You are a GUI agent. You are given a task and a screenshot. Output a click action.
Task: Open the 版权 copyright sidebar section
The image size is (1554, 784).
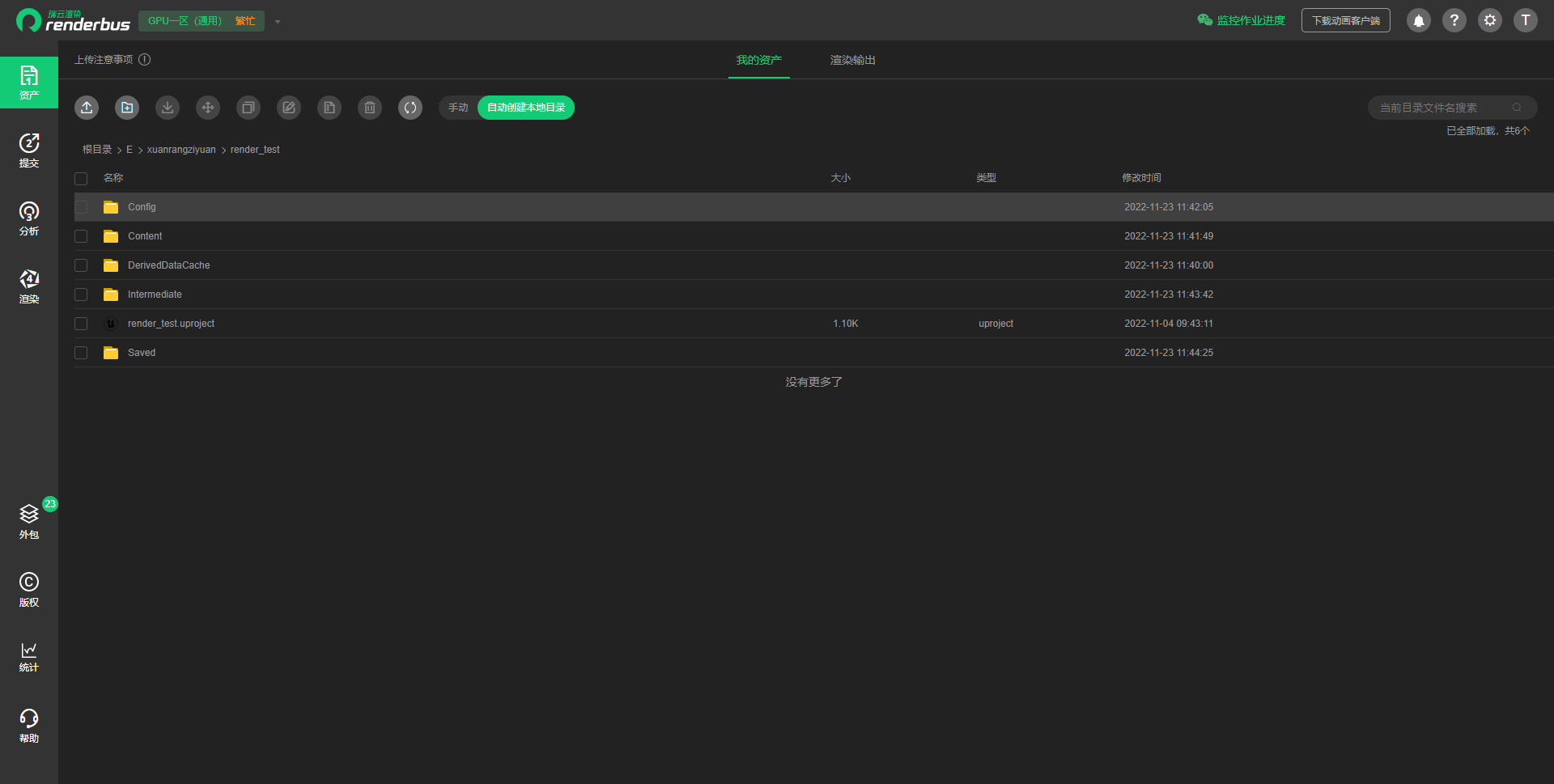pos(29,590)
